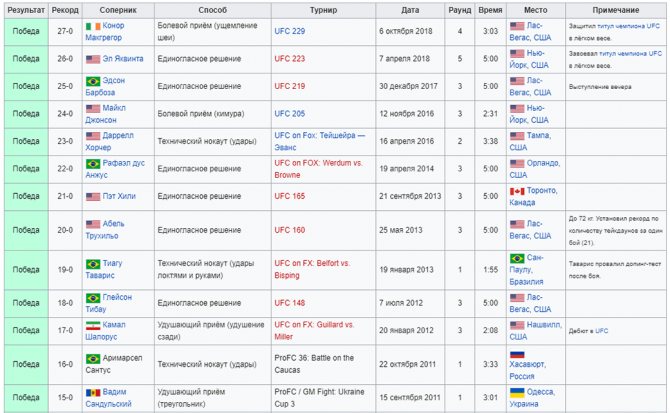Click the US flag beside Нашвилл, США

517,325
